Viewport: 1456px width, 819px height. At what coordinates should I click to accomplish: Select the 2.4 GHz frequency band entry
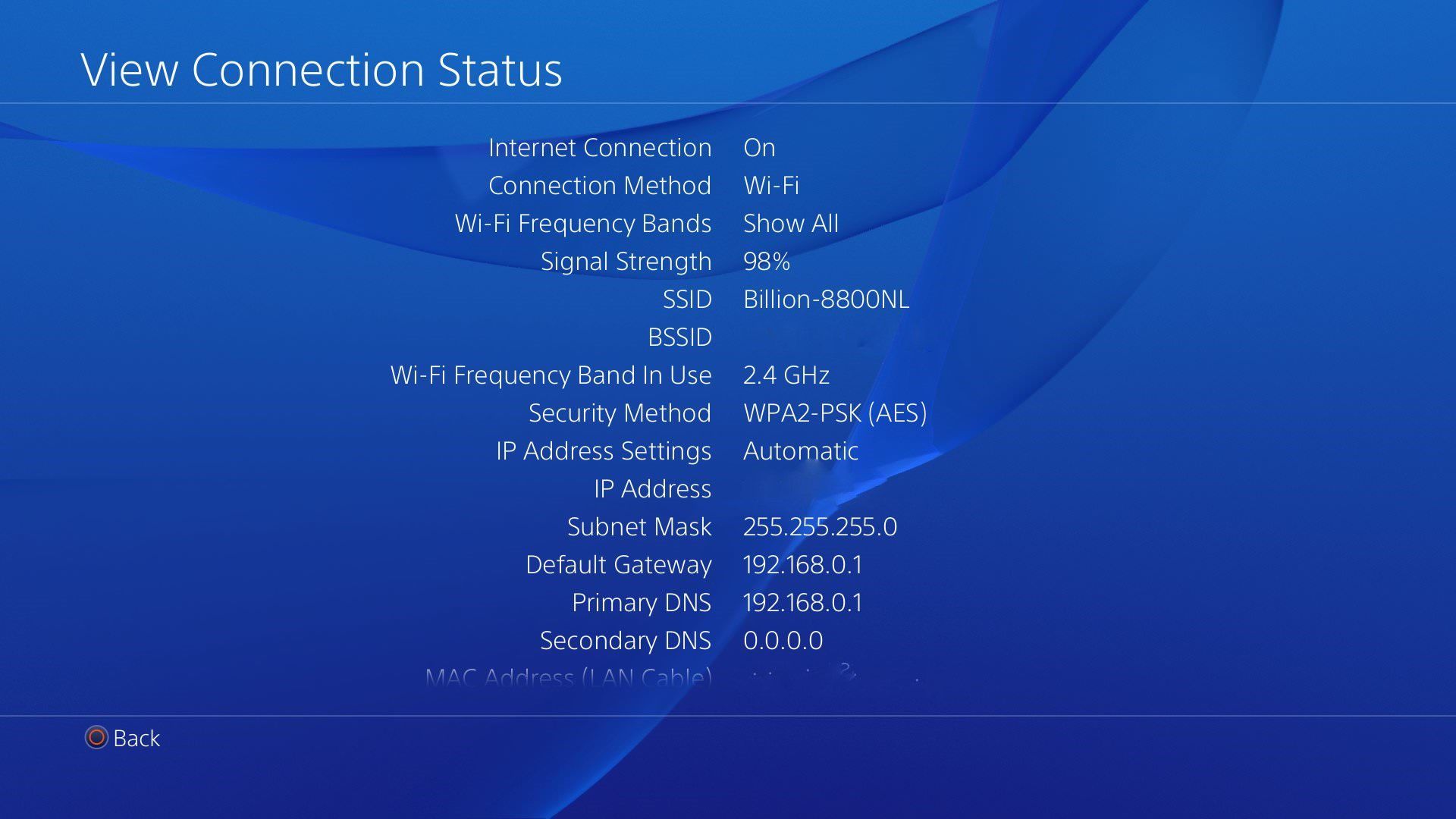pyautogui.click(x=786, y=374)
